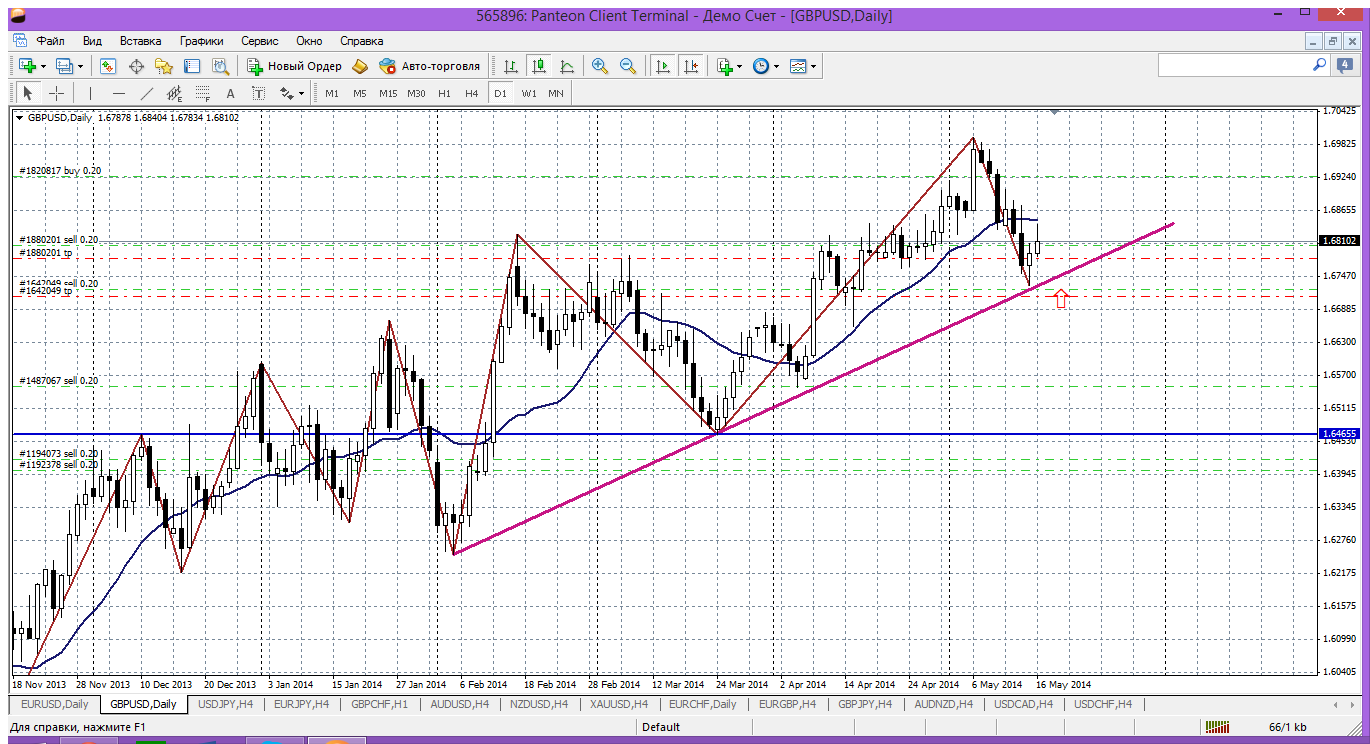Viewport: 1370px width, 744px height.
Task: Toggle chart shift button
Action: tap(691, 66)
